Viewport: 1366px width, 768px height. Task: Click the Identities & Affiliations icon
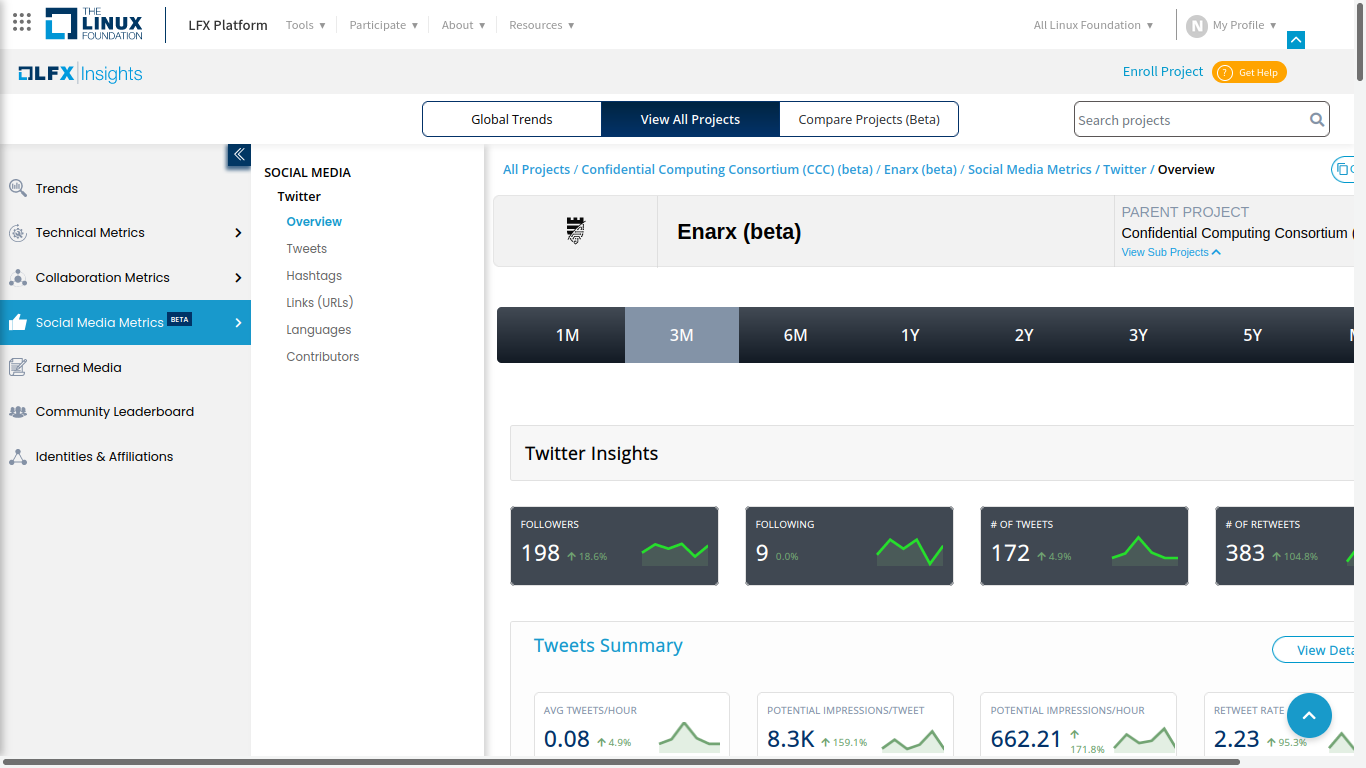18,457
